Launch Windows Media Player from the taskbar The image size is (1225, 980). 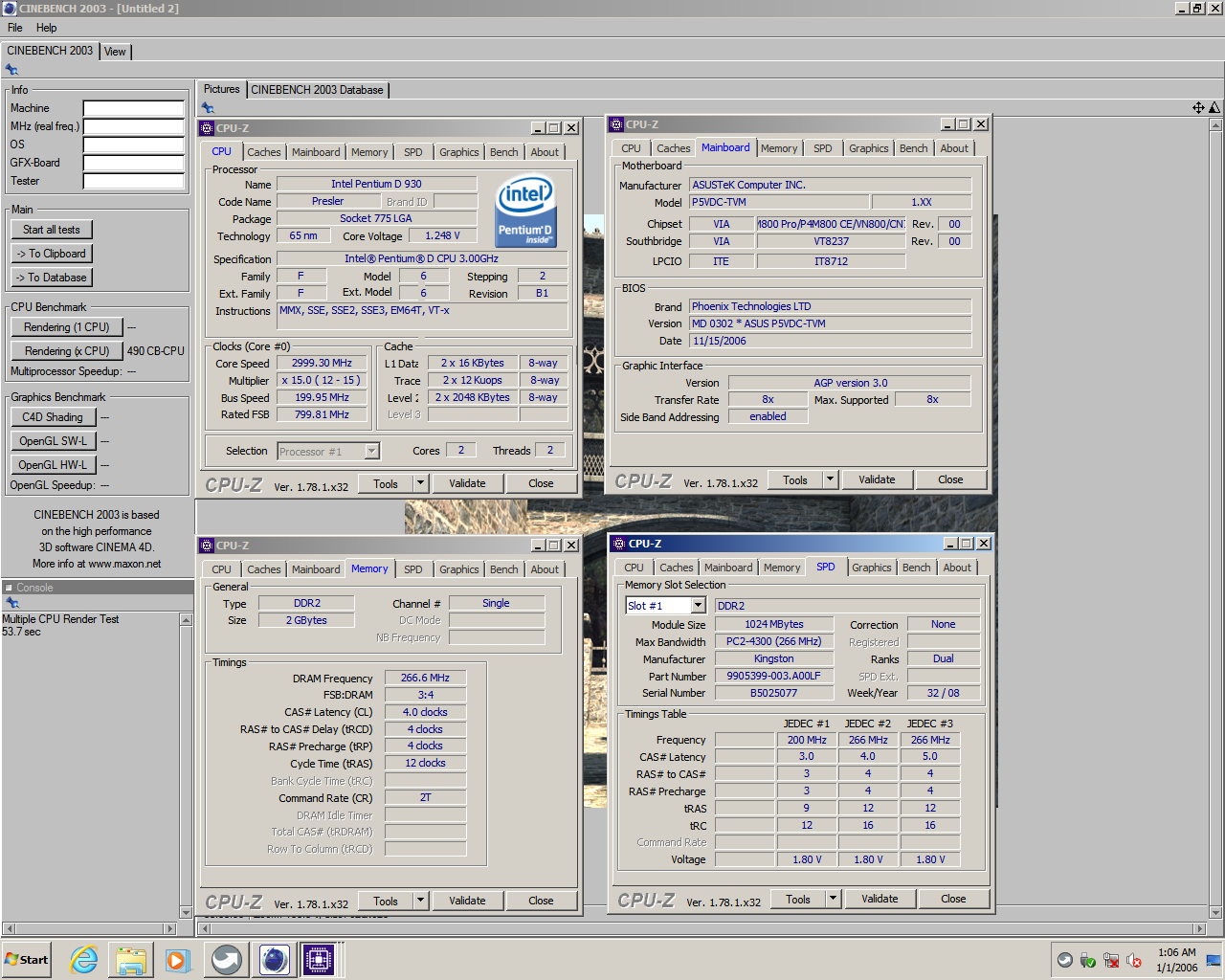point(177,959)
